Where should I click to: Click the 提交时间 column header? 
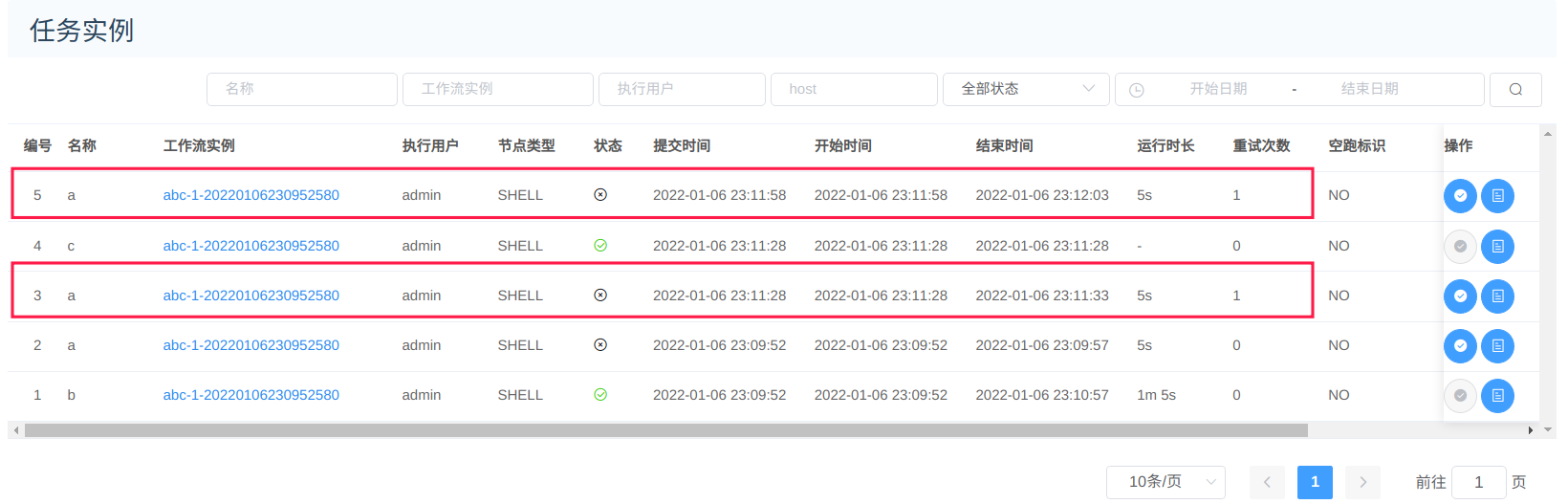point(682,145)
